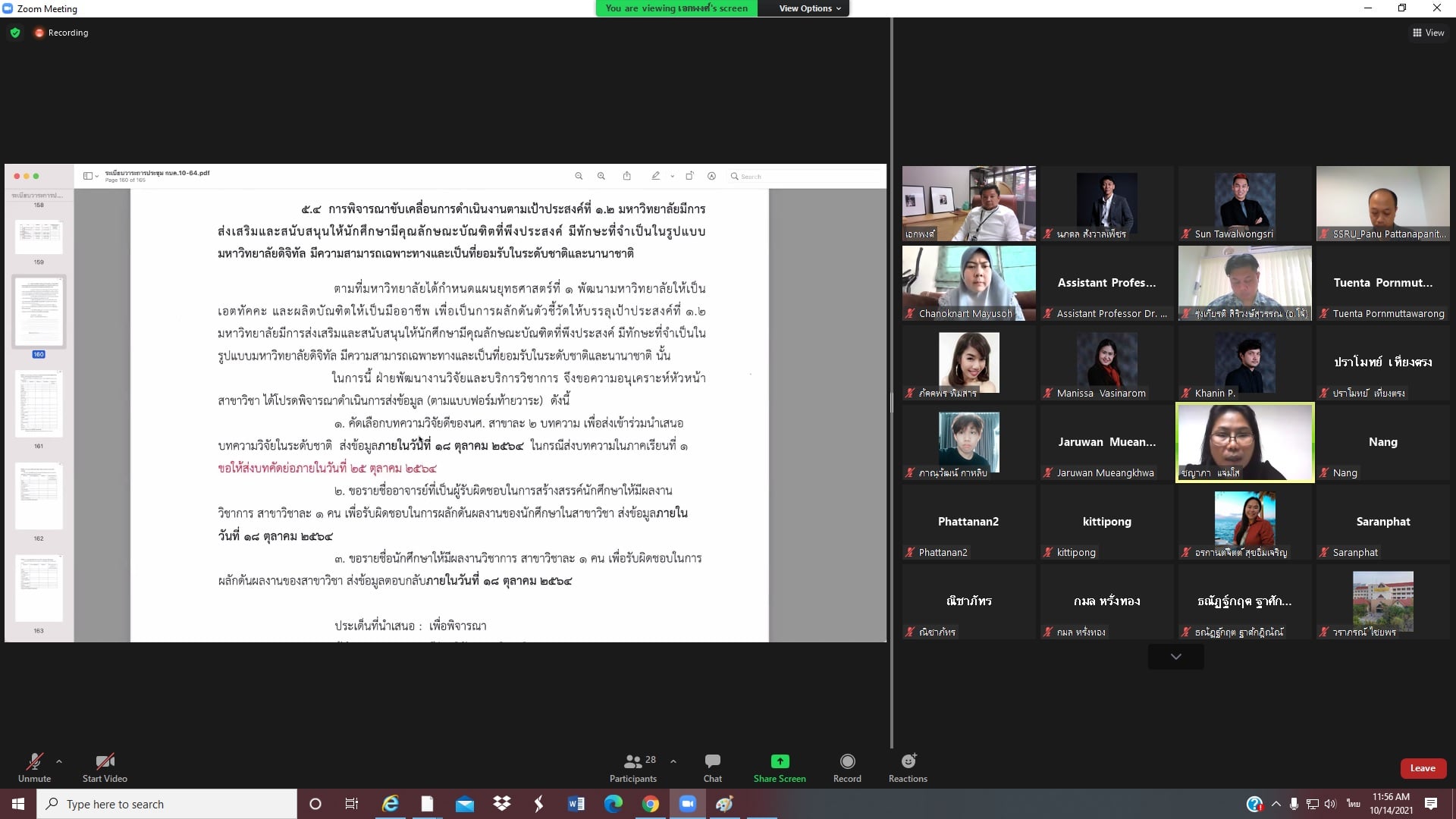Viewport: 1456px width, 819px height.
Task: Show next page of gallery participants
Action: point(1175,657)
